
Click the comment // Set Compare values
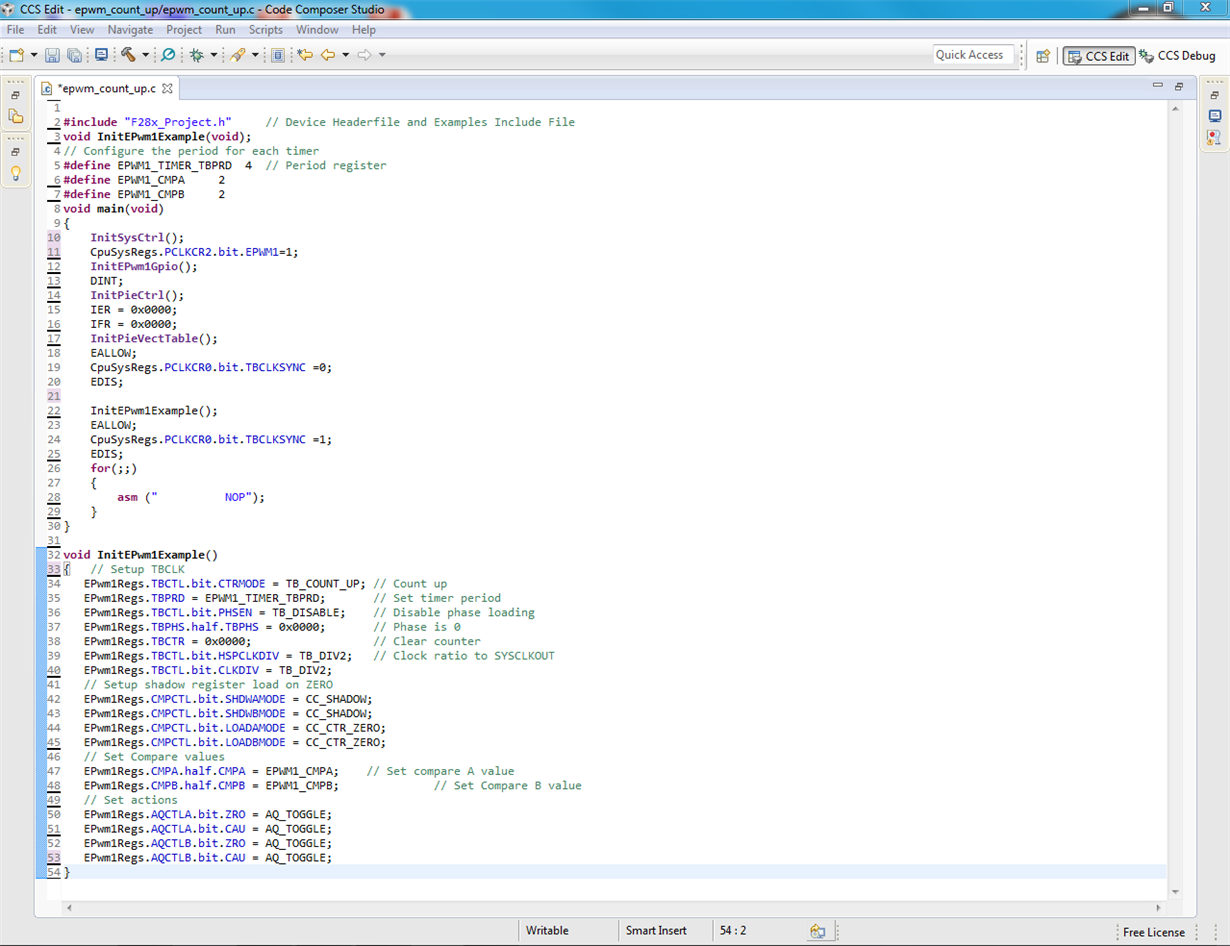point(155,757)
